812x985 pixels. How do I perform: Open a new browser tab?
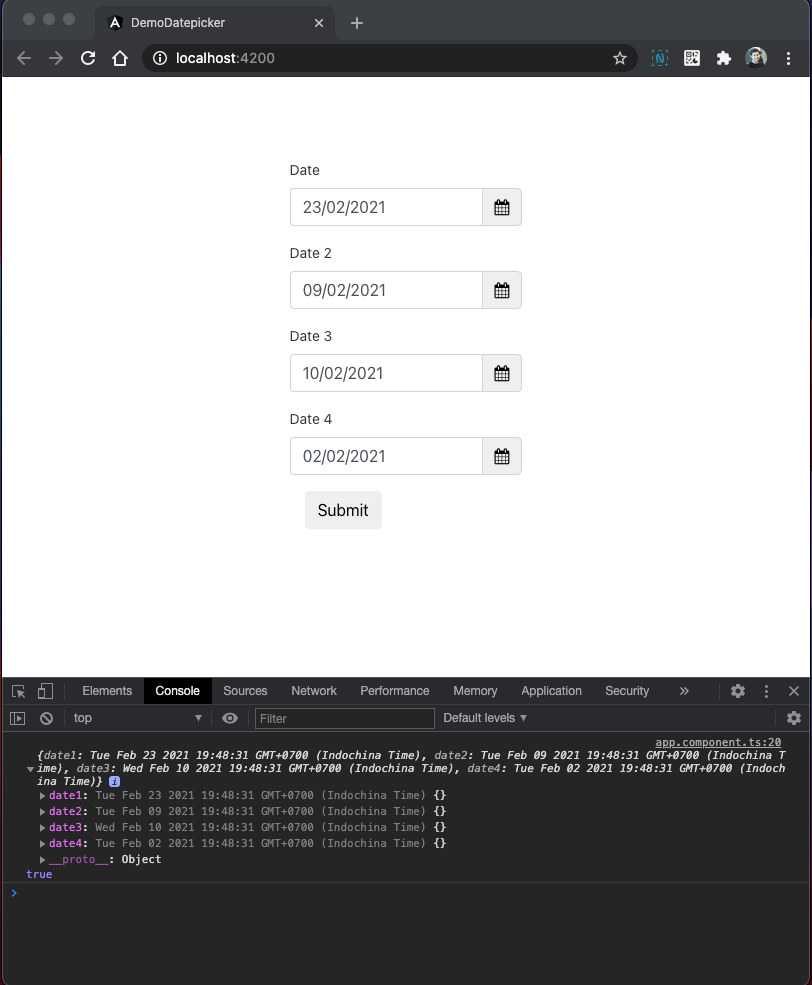click(x=357, y=23)
